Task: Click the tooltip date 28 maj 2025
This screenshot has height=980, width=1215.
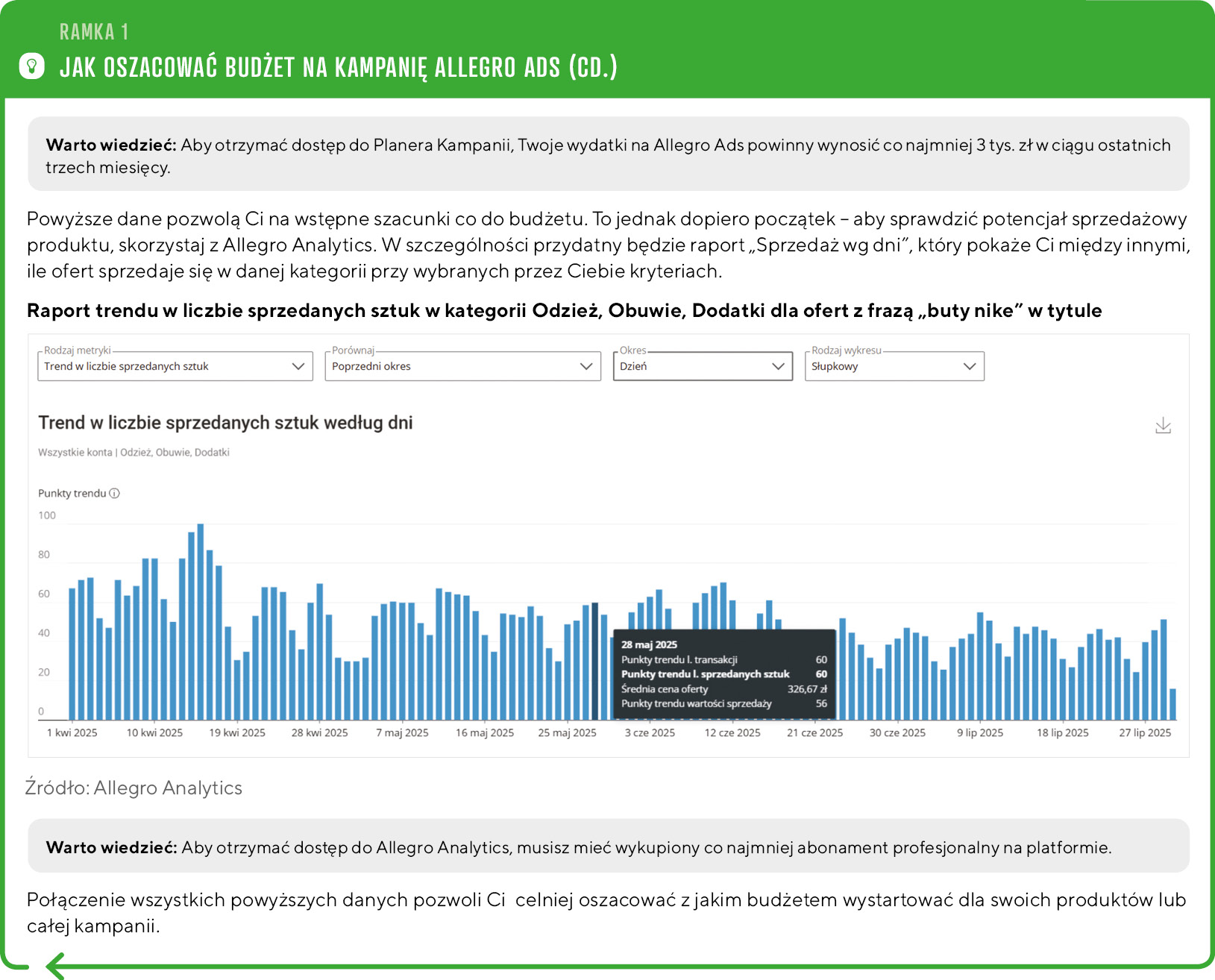Action: pos(649,644)
